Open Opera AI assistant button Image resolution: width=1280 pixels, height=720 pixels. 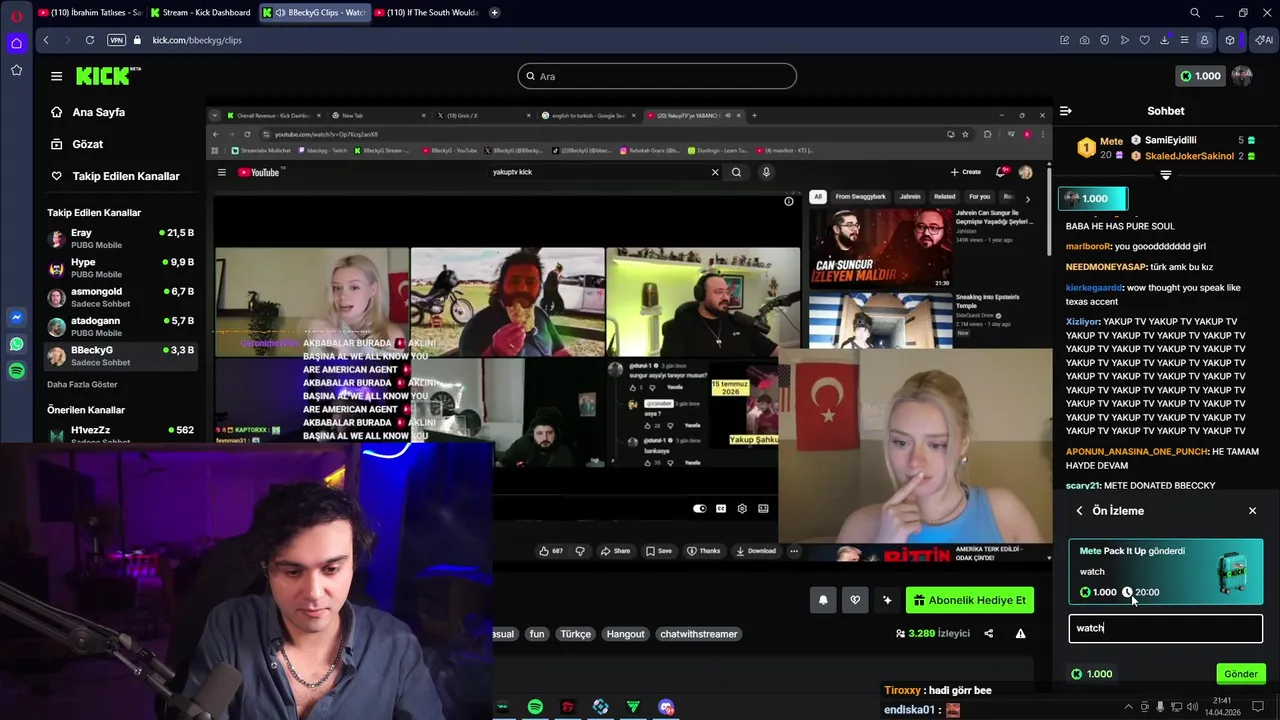[1264, 40]
